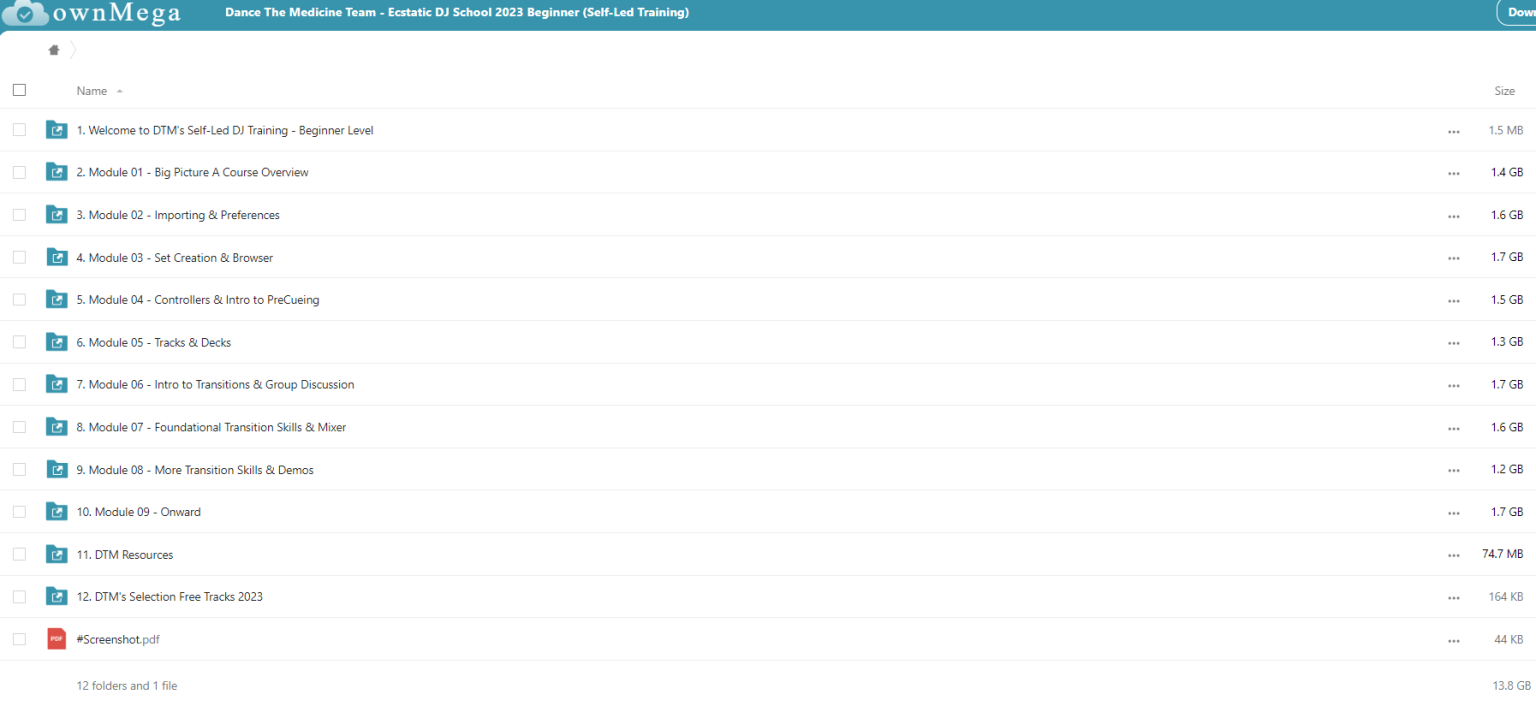Screen dimensions: 1536x712
Task: Open folder icon for Module 05 Tracks & Decks
Action: (57, 342)
